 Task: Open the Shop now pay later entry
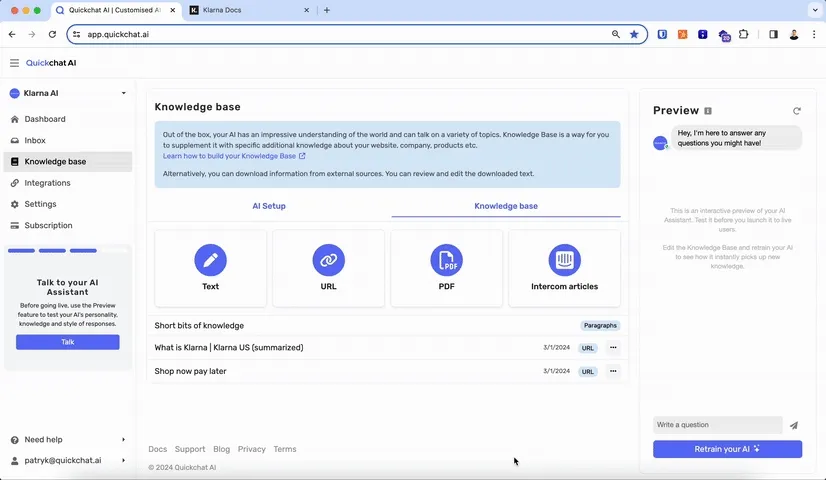(190, 371)
